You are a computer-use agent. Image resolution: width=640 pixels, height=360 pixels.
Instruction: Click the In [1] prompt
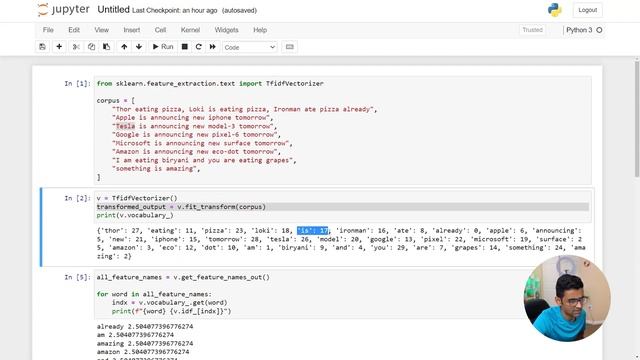(x=77, y=84)
